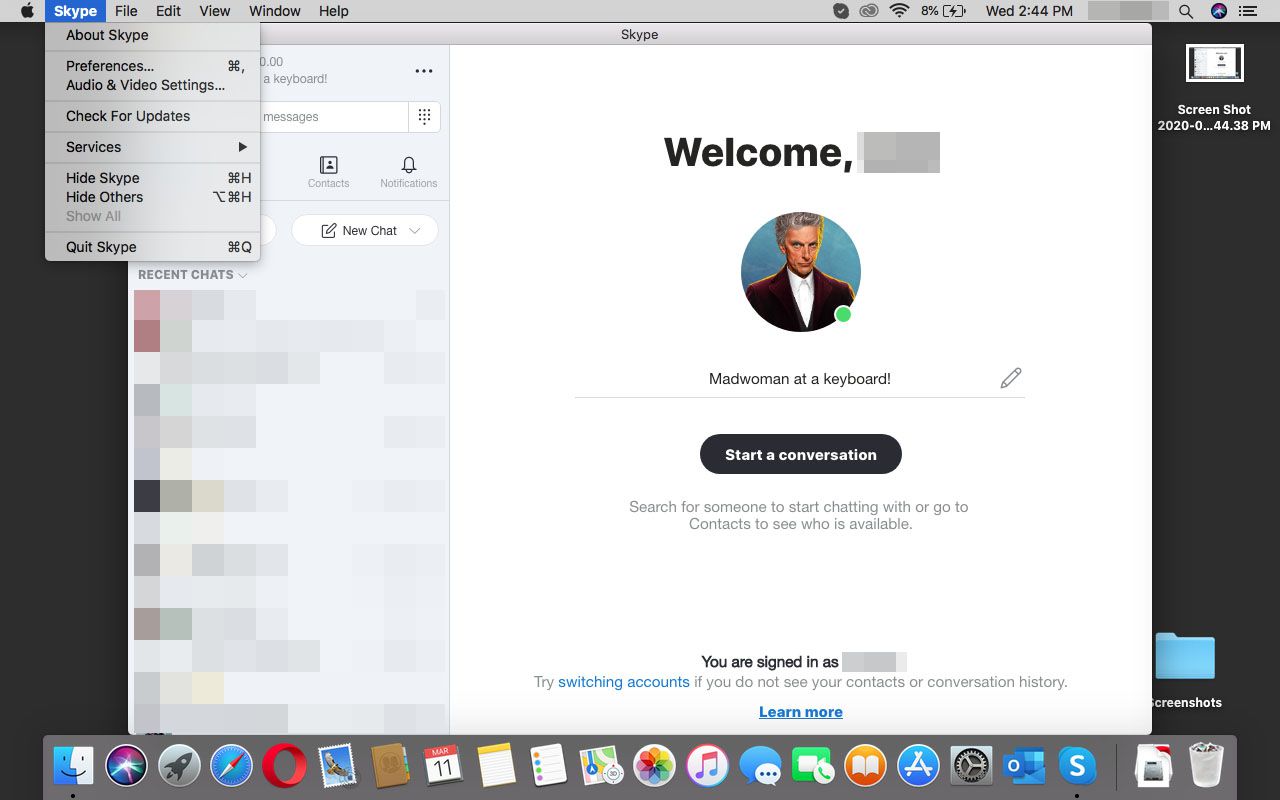Screen dimensions: 1280x800
Task: Select Check For Updates menu item
Action: (x=128, y=116)
